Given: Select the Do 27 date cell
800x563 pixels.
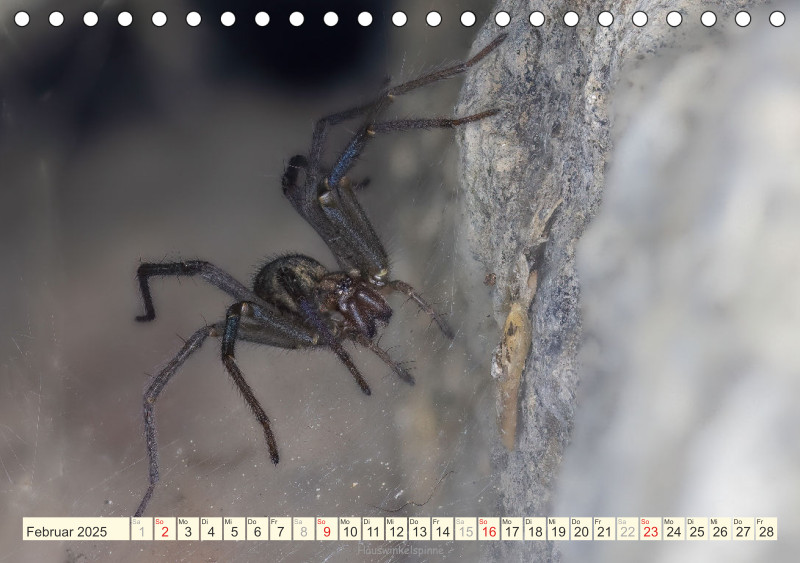Looking at the screenshot, I should [x=743, y=529].
